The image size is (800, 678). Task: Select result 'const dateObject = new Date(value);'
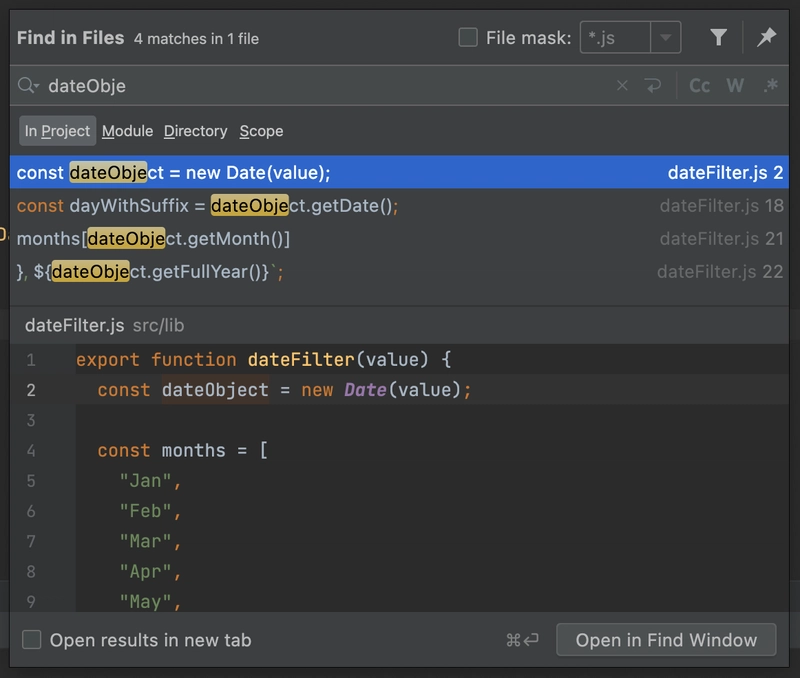click(x=399, y=172)
